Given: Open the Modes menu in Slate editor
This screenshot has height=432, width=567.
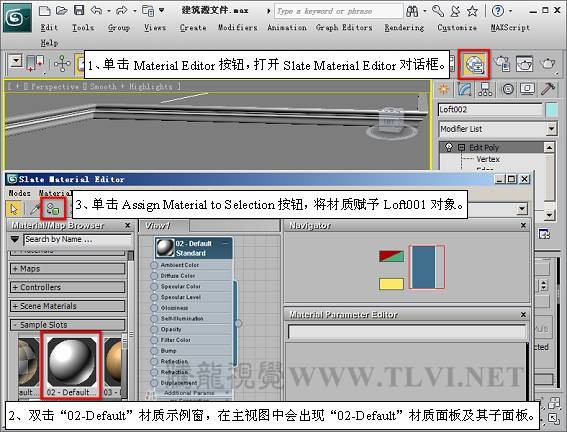Looking at the screenshot, I should click(x=19, y=193).
